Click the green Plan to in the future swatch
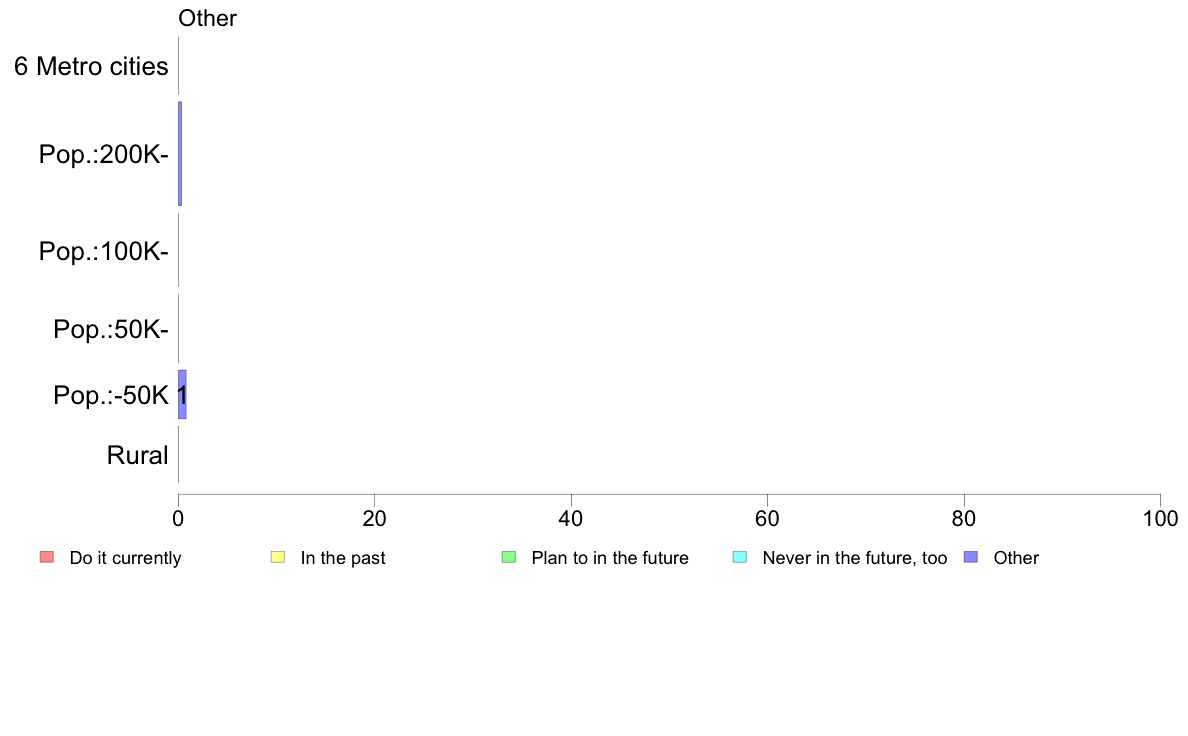1188x736 pixels. tap(509, 557)
